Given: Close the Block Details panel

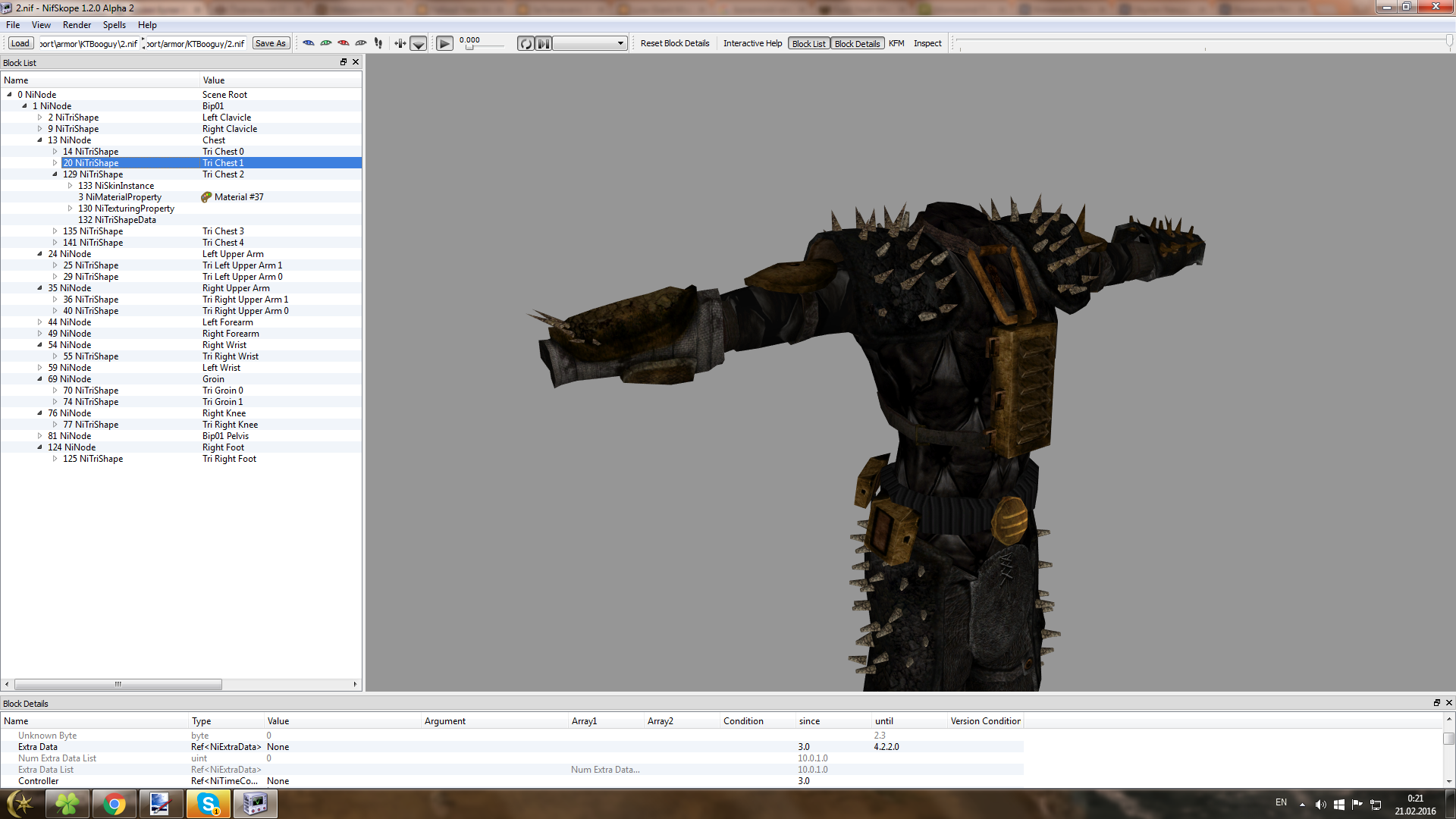Looking at the screenshot, I should [x=1448, y=703].
